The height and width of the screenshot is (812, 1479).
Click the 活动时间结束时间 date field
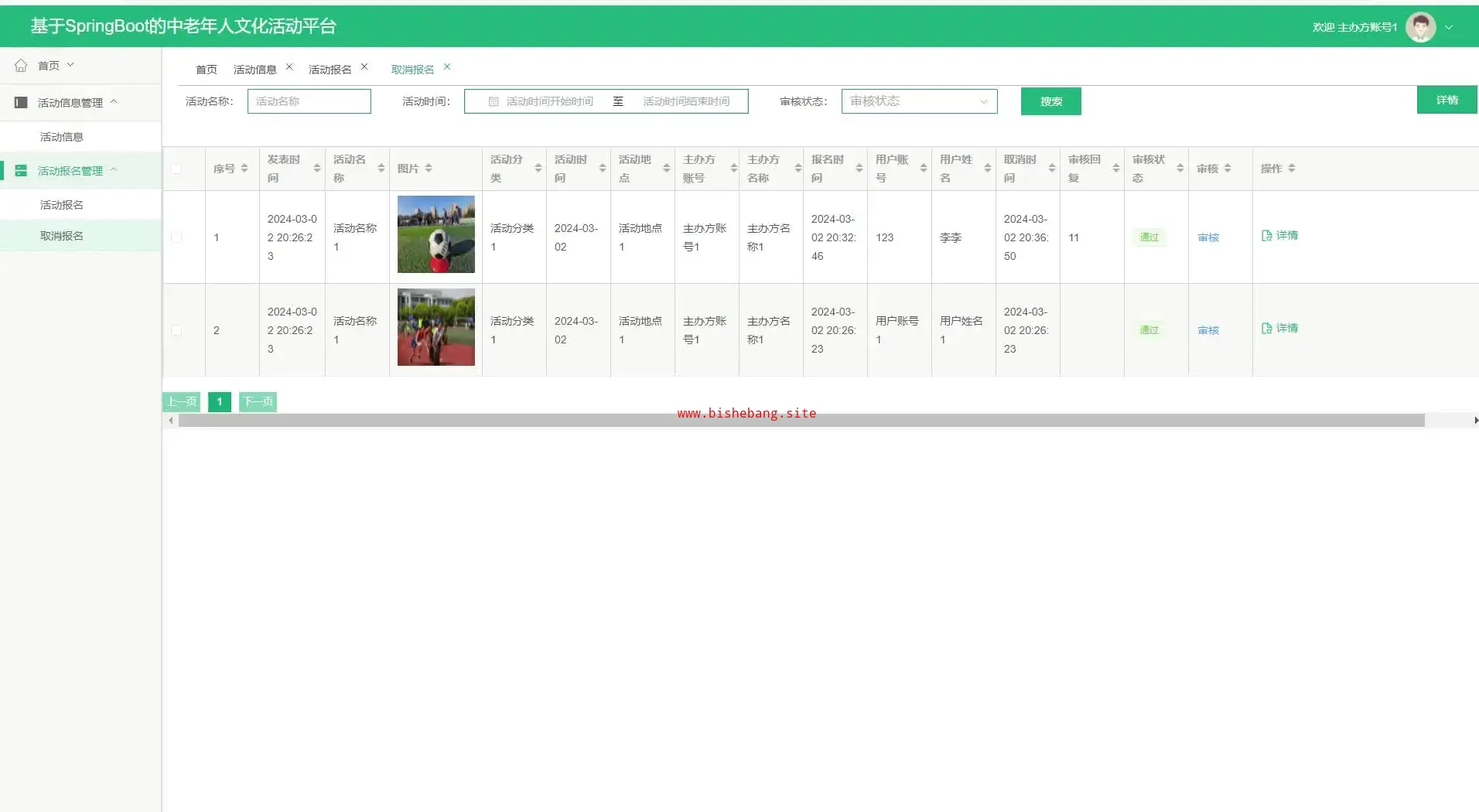click(686, 101)
